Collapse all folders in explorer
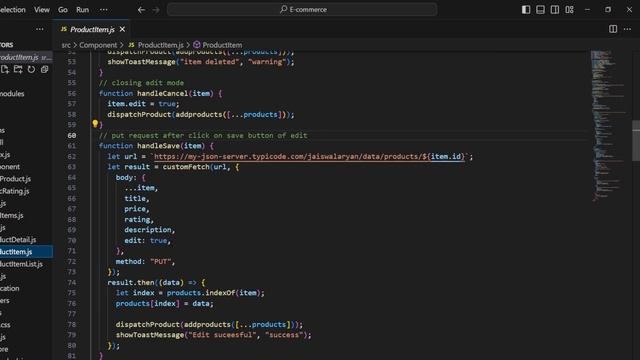Screen dimensions: 640x360 [x=44, y=69]
